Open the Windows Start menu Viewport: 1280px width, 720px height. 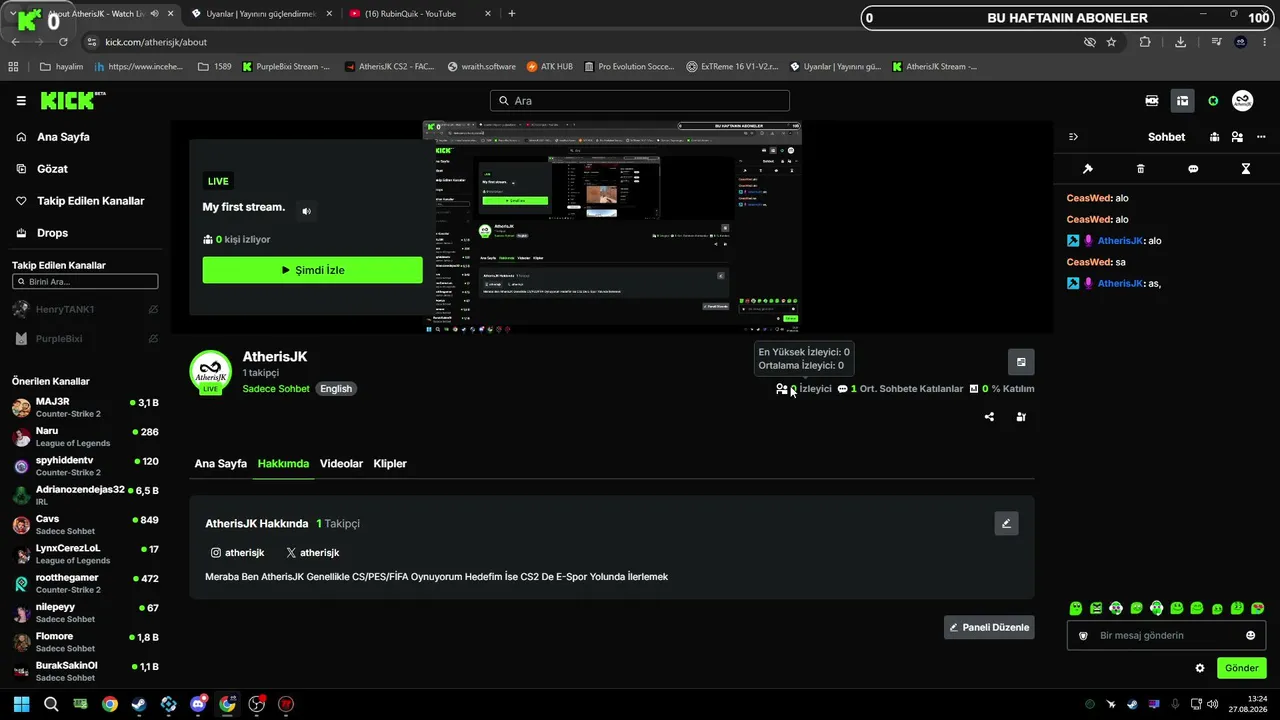click(21, 704)
